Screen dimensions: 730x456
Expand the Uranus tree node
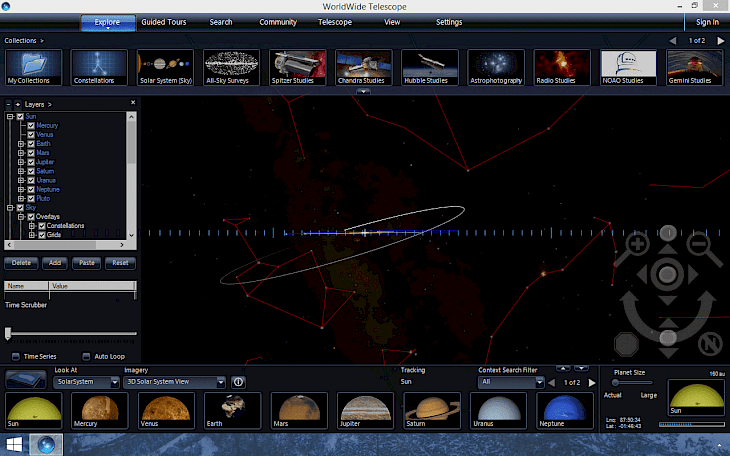point(21,180)
